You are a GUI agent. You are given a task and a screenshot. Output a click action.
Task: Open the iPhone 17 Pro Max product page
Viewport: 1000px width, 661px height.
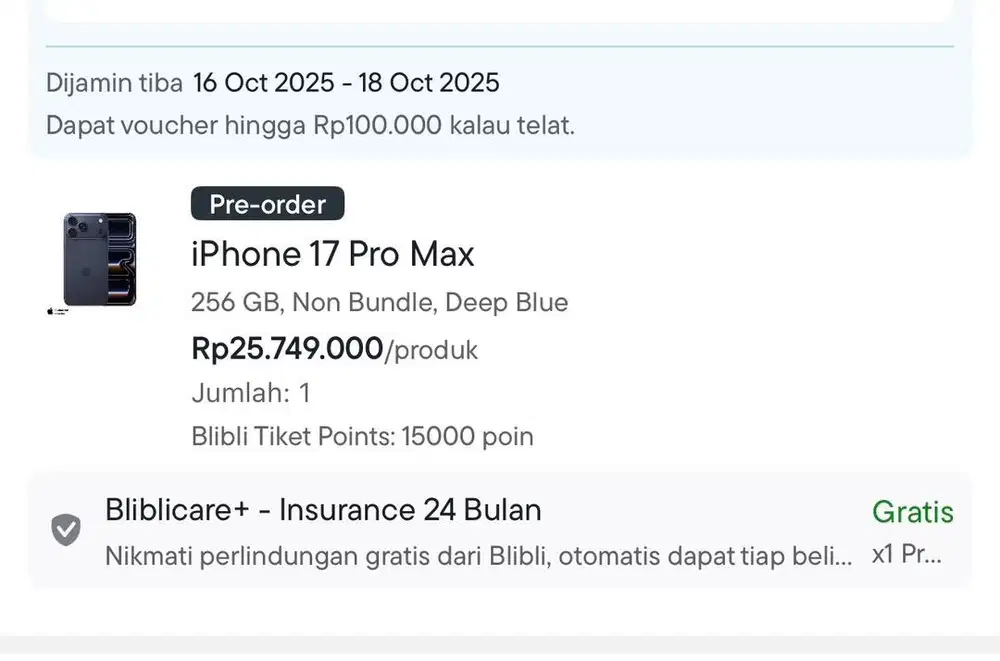pyautogui.click(x=332, y=254)
